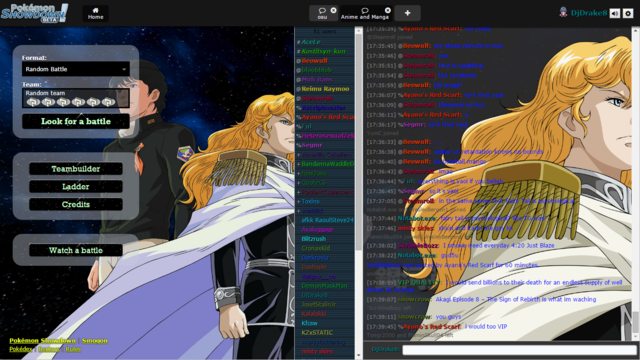Open the settings gear options
Screen dimensions: 640x360
[628, 13]
